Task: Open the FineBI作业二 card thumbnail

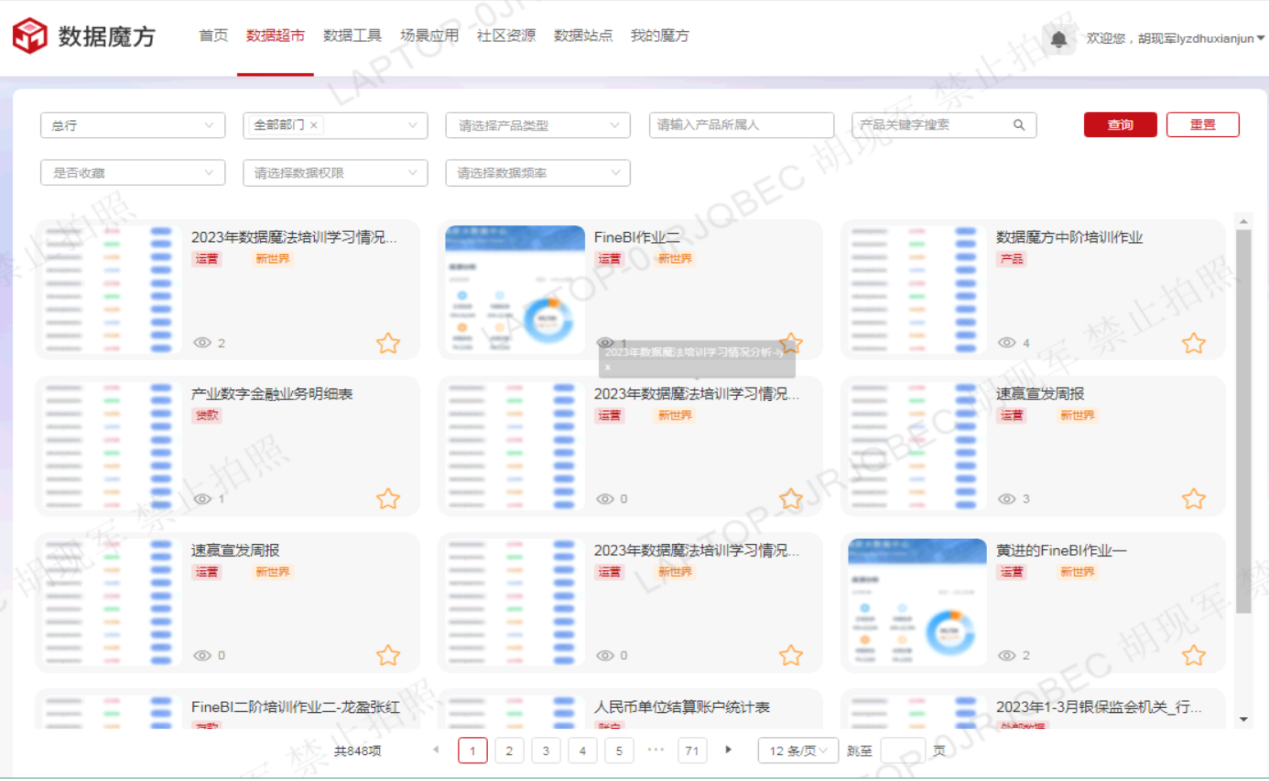Action: point(515,290)
